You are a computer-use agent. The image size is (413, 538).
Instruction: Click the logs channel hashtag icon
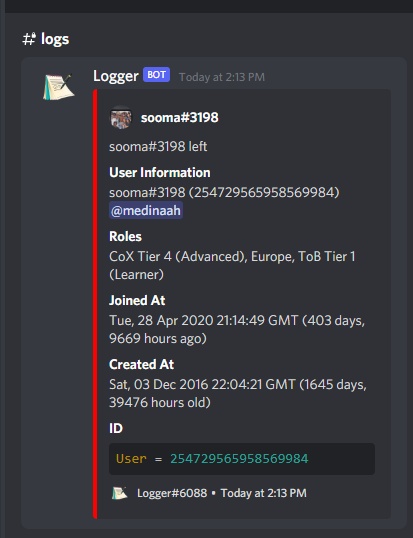[29, 39]
